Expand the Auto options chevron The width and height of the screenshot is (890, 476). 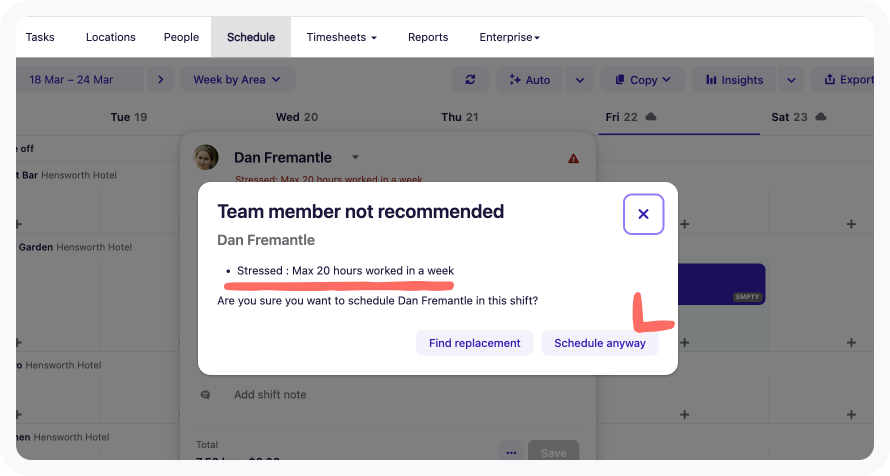pos(580,79)
